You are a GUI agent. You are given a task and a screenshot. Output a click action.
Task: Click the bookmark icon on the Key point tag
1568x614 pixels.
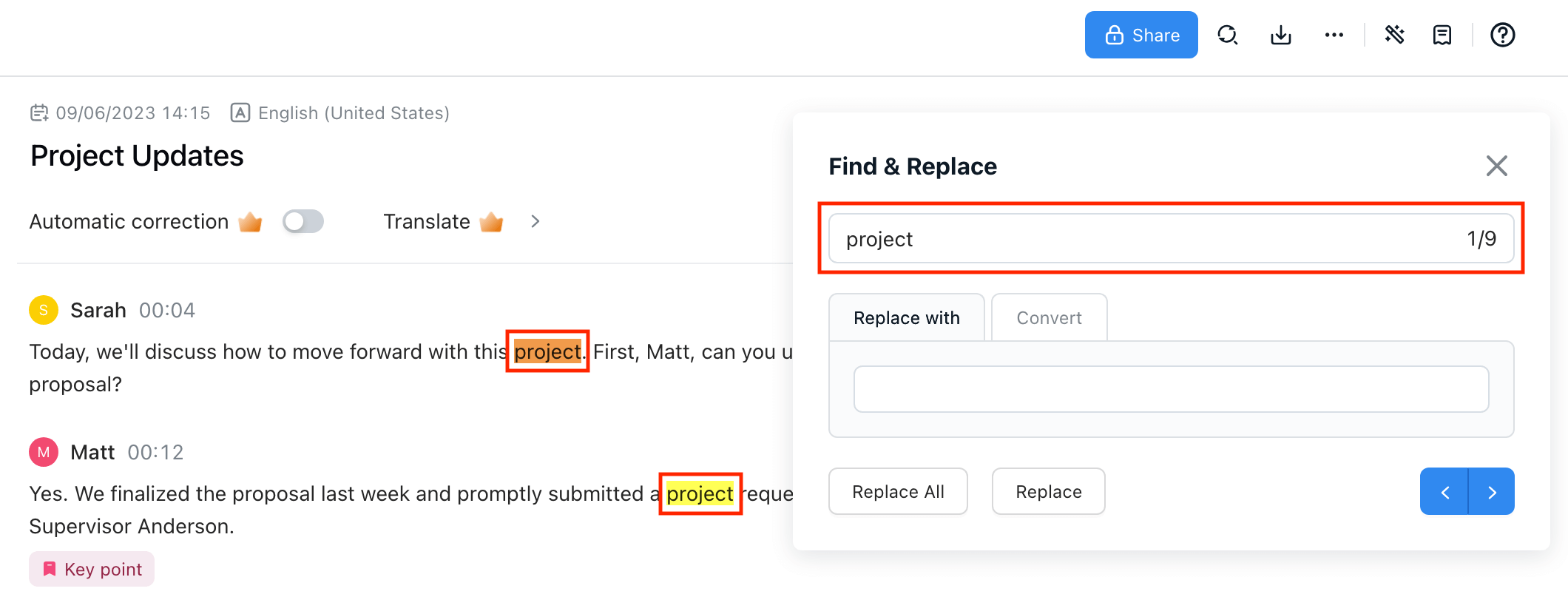[49, 568]
